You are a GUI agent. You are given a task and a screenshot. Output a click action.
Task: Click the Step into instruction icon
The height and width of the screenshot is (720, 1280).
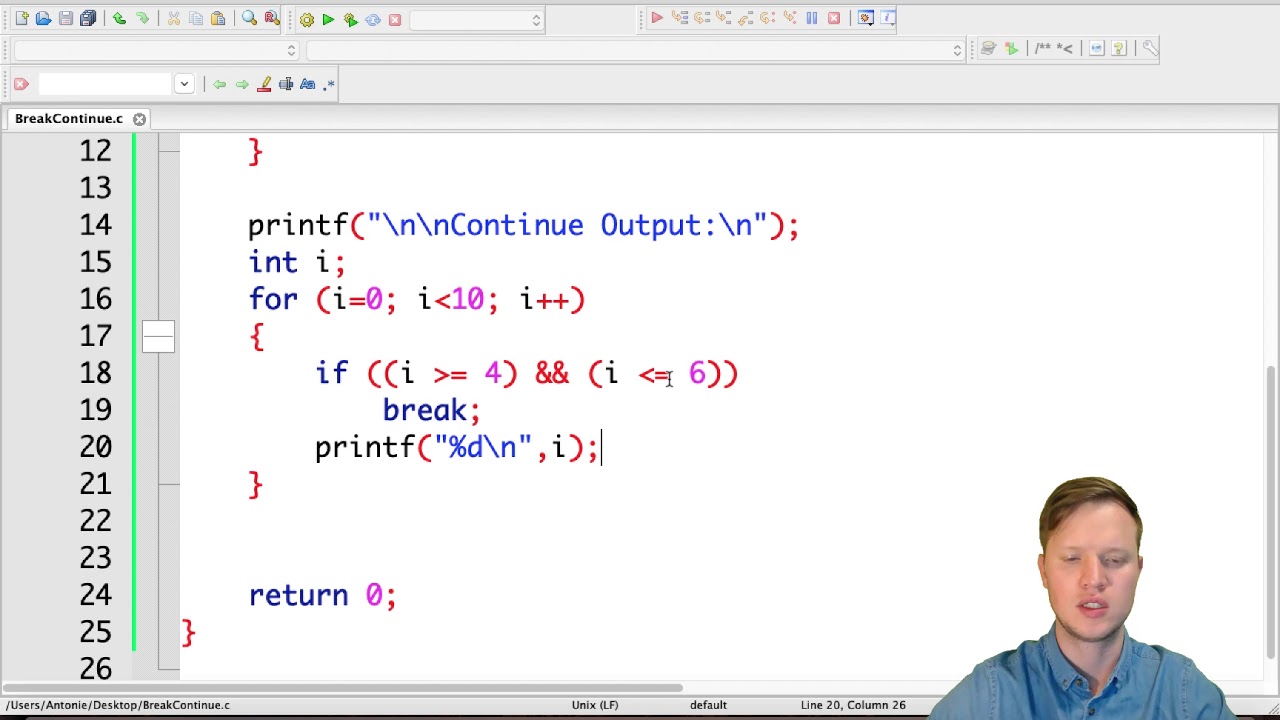(789, 18)
